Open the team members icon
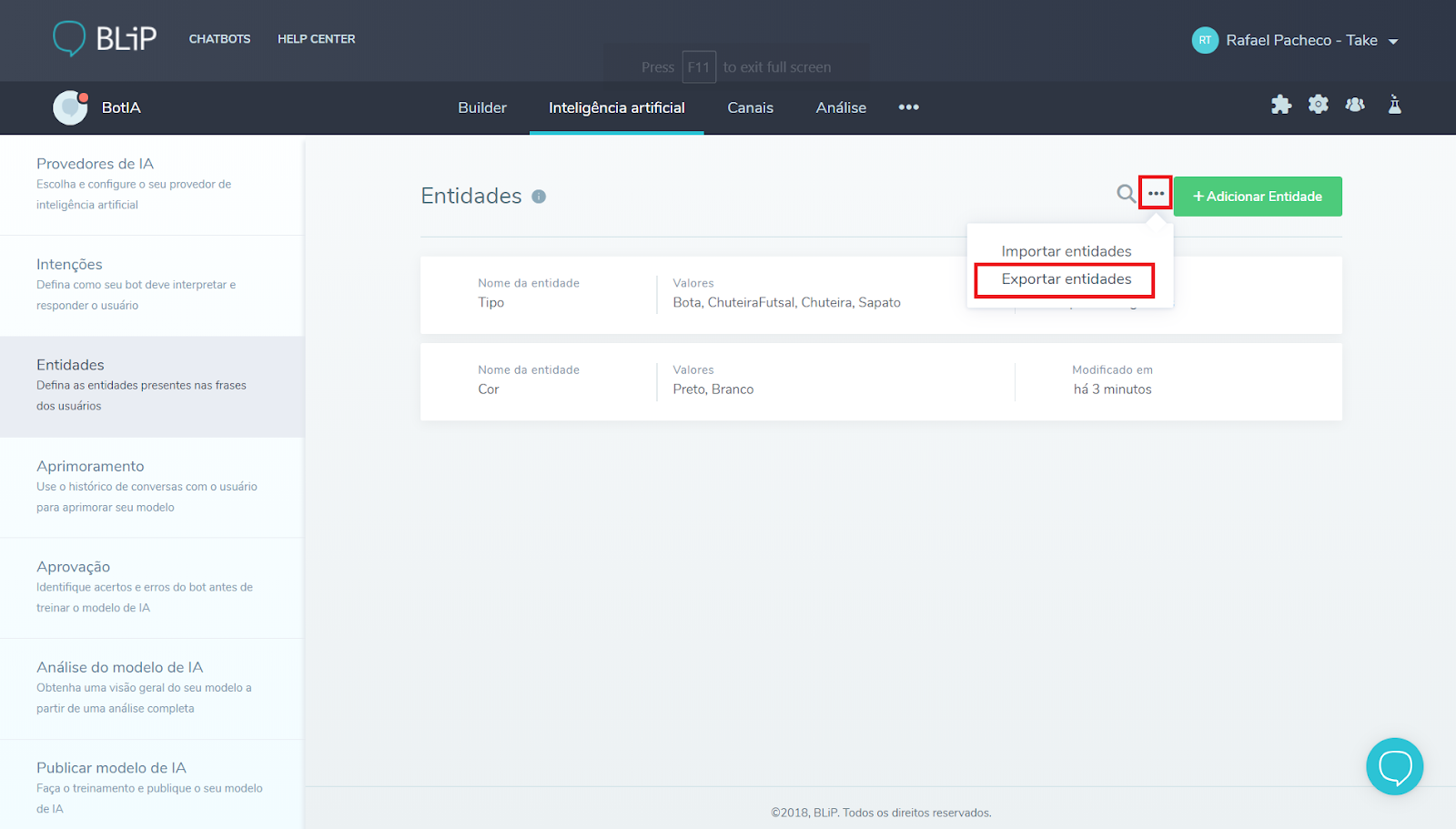 pyautogui.click(x=1355, y=105)
